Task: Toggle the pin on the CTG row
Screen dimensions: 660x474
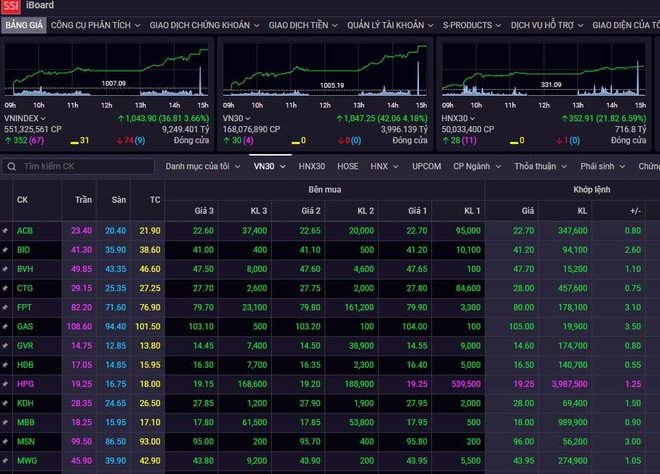Action: pyautogui.click(x=6, y=287)
